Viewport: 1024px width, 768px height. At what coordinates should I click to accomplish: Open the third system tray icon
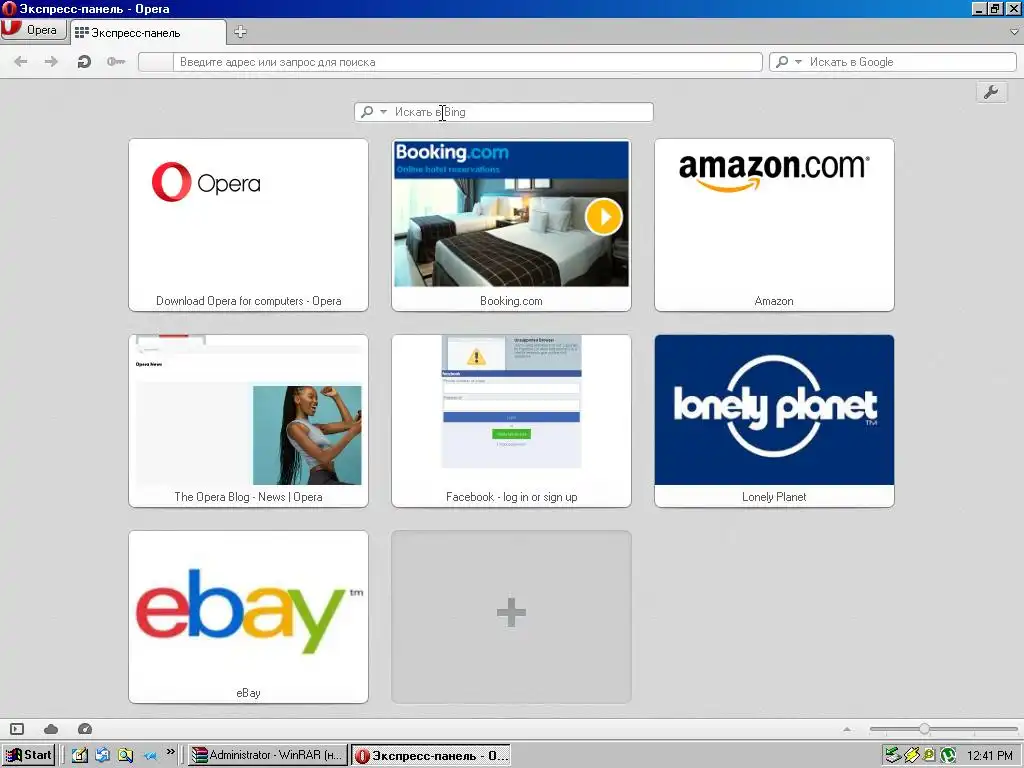pos(929,755)
